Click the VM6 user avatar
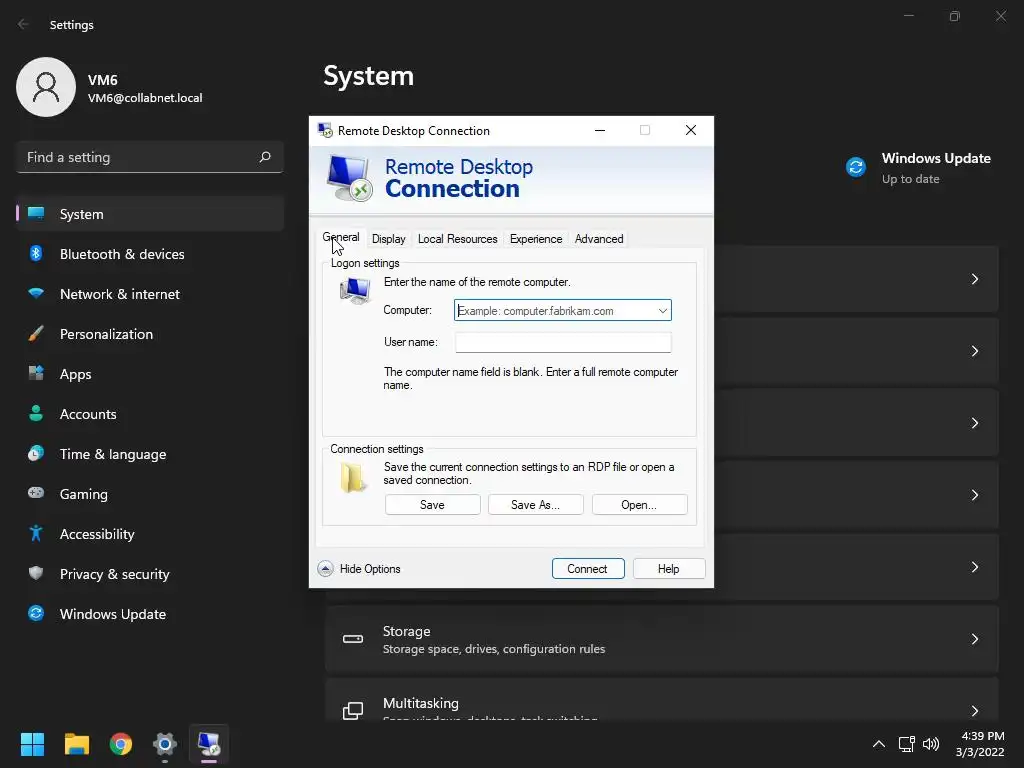 coord(46,87)
